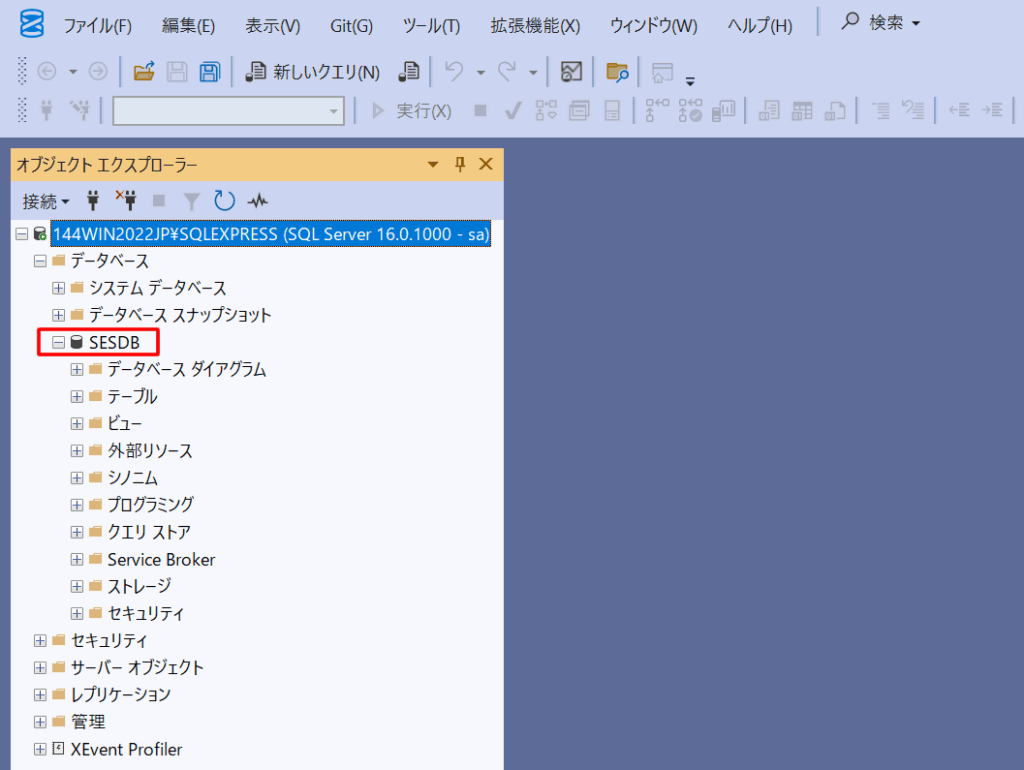Toggle auto-hide pin on Object Explorer panel
The height and width of the screenshot is (770, 1024).
pyautogui.click(x=460, y=164)
